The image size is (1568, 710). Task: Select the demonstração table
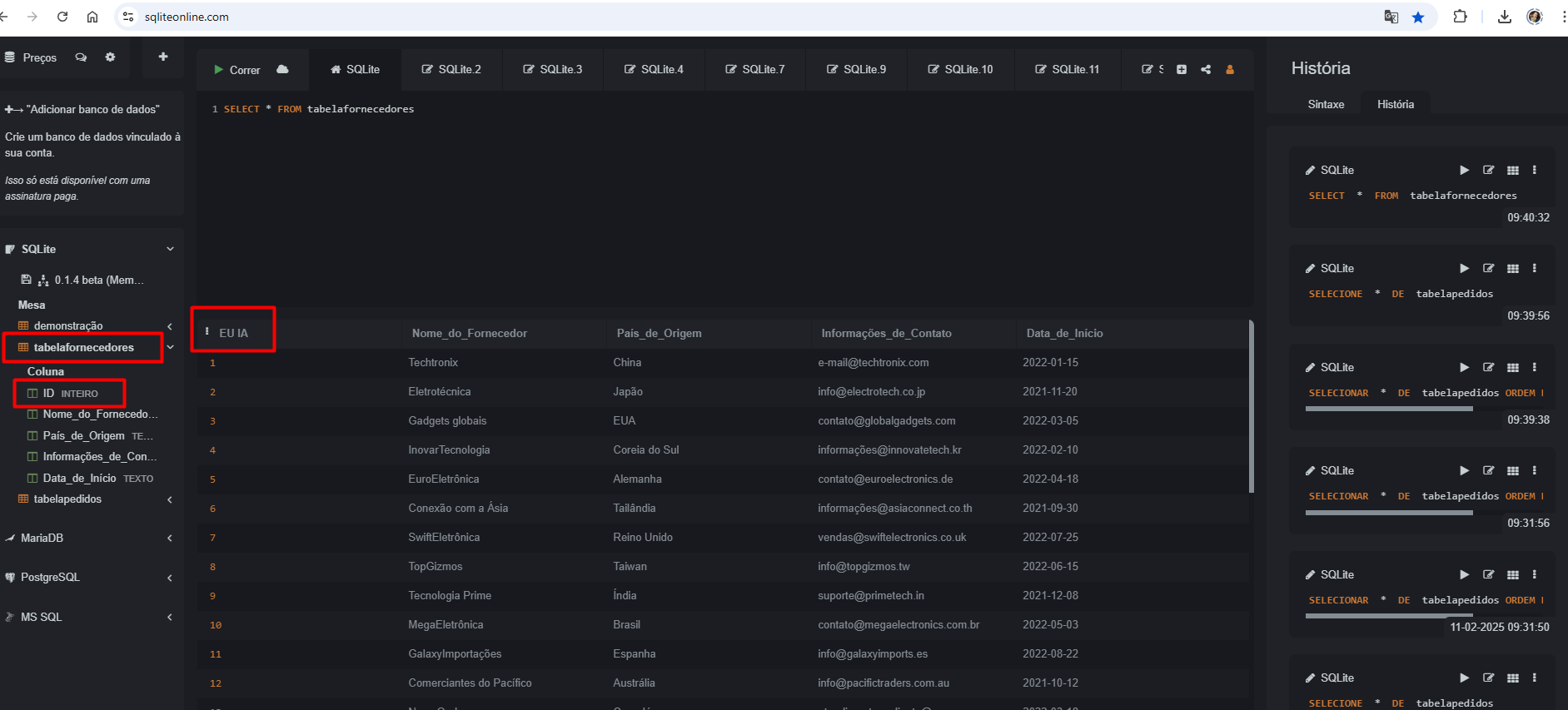point(68,325)
